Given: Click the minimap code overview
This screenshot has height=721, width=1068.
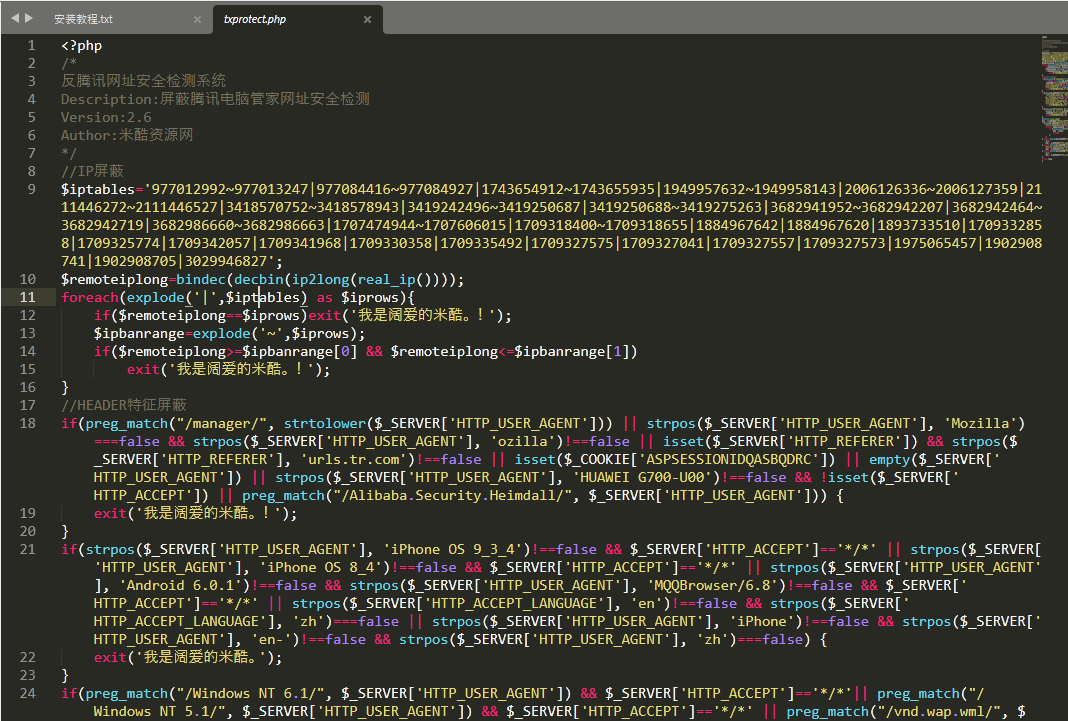Looking at the screenshot, I should pos(1054,99).
